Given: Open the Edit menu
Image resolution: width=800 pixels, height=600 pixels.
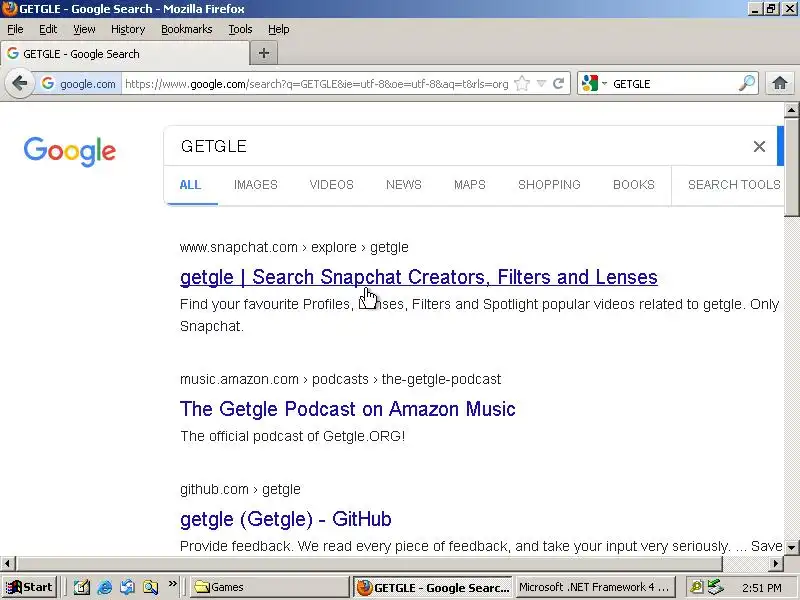Looking at the screenshot, I should click(x=48, y=30).
